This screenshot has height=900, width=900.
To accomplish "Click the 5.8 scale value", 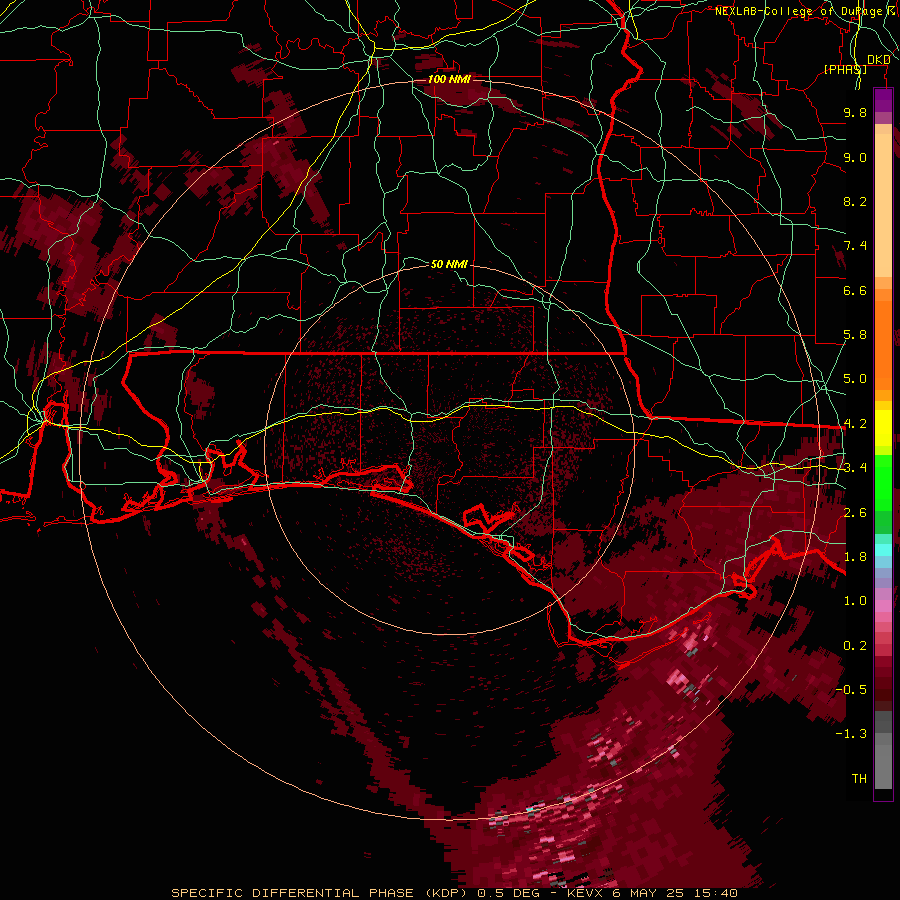I will (x=855, y=335).
